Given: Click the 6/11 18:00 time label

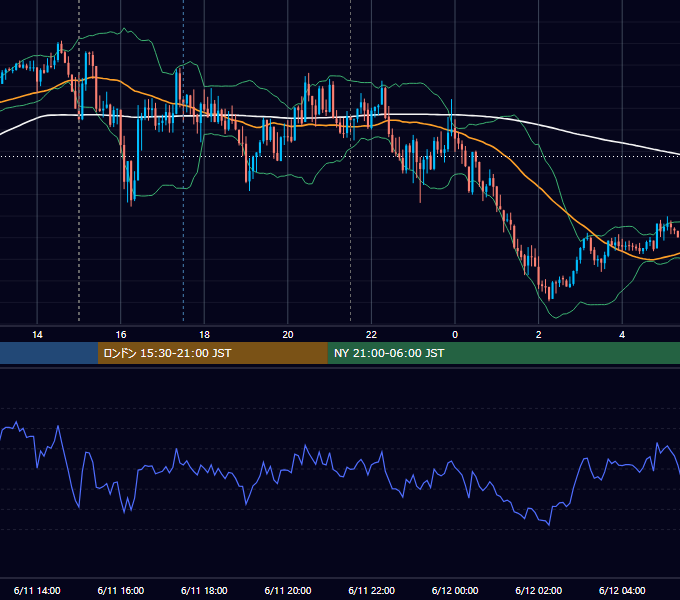Looking at the screenshot, I should pos(204,590).
